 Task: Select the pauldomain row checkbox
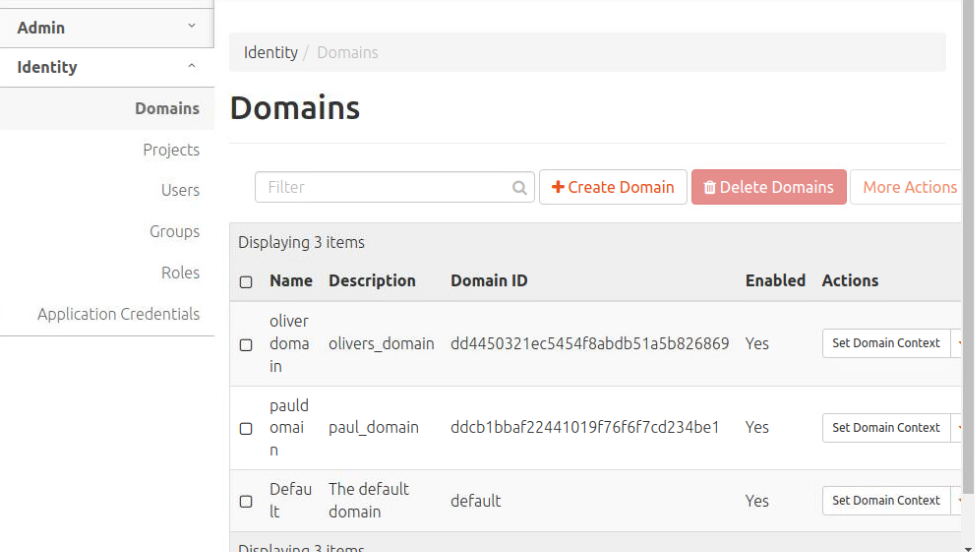pyautogui.click(x=246, y=429)
